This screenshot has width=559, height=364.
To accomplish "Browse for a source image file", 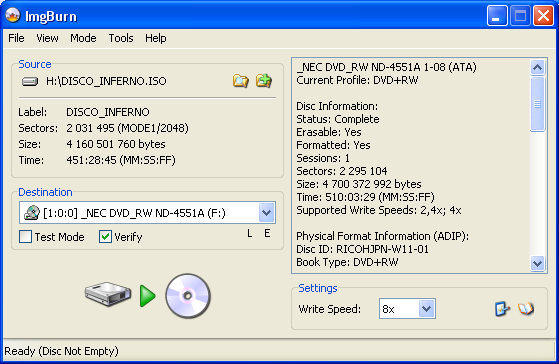I will (241, 81).
